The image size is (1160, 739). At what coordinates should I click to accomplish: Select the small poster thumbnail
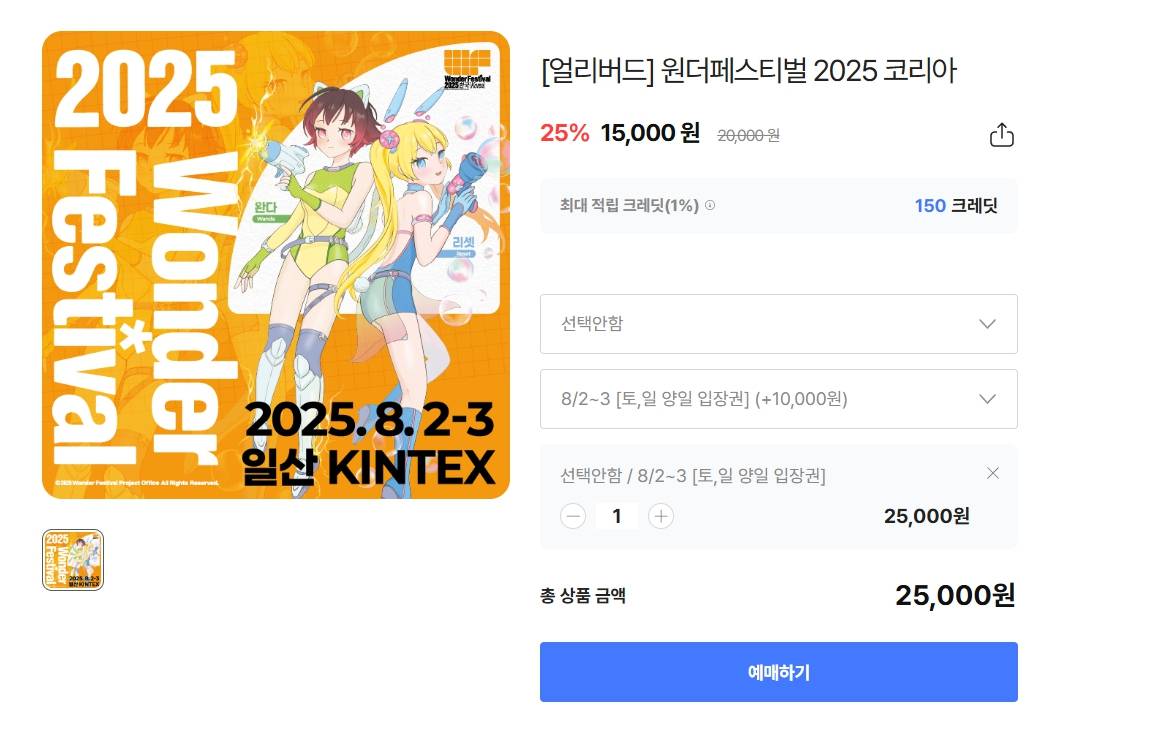click(72, 560)
